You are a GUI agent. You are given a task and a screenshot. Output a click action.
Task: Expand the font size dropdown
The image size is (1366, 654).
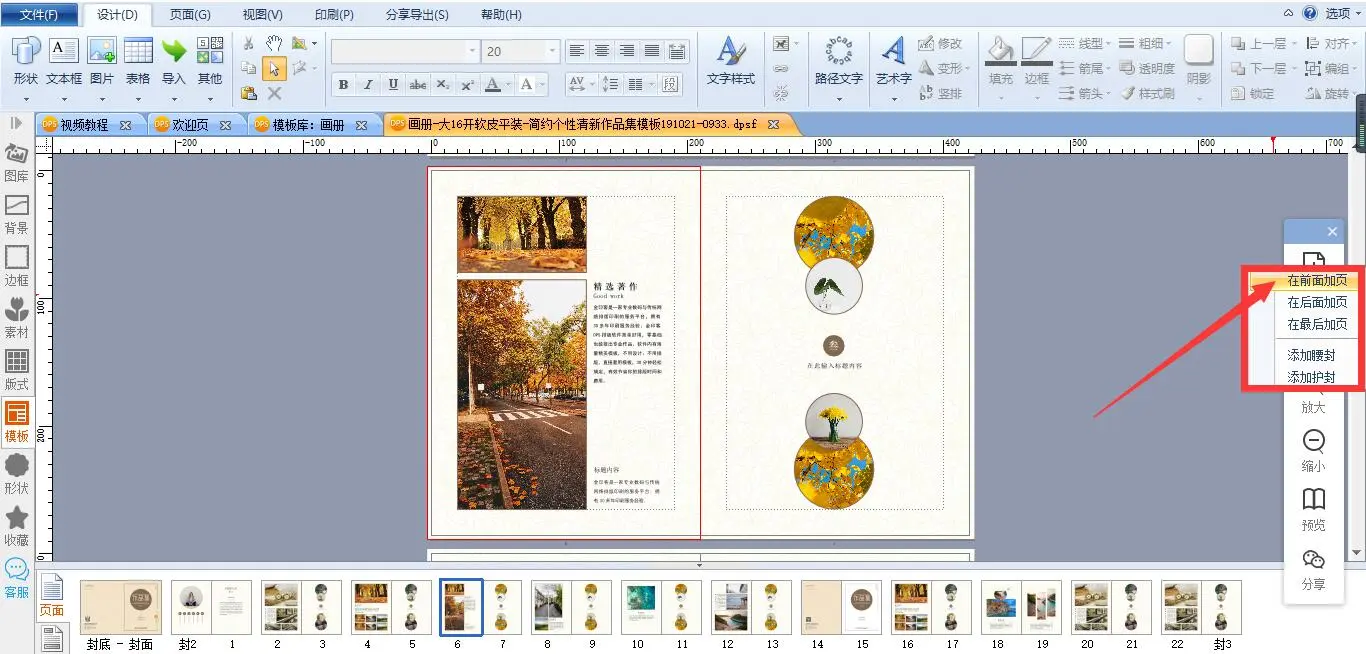[x=552, y=51]
